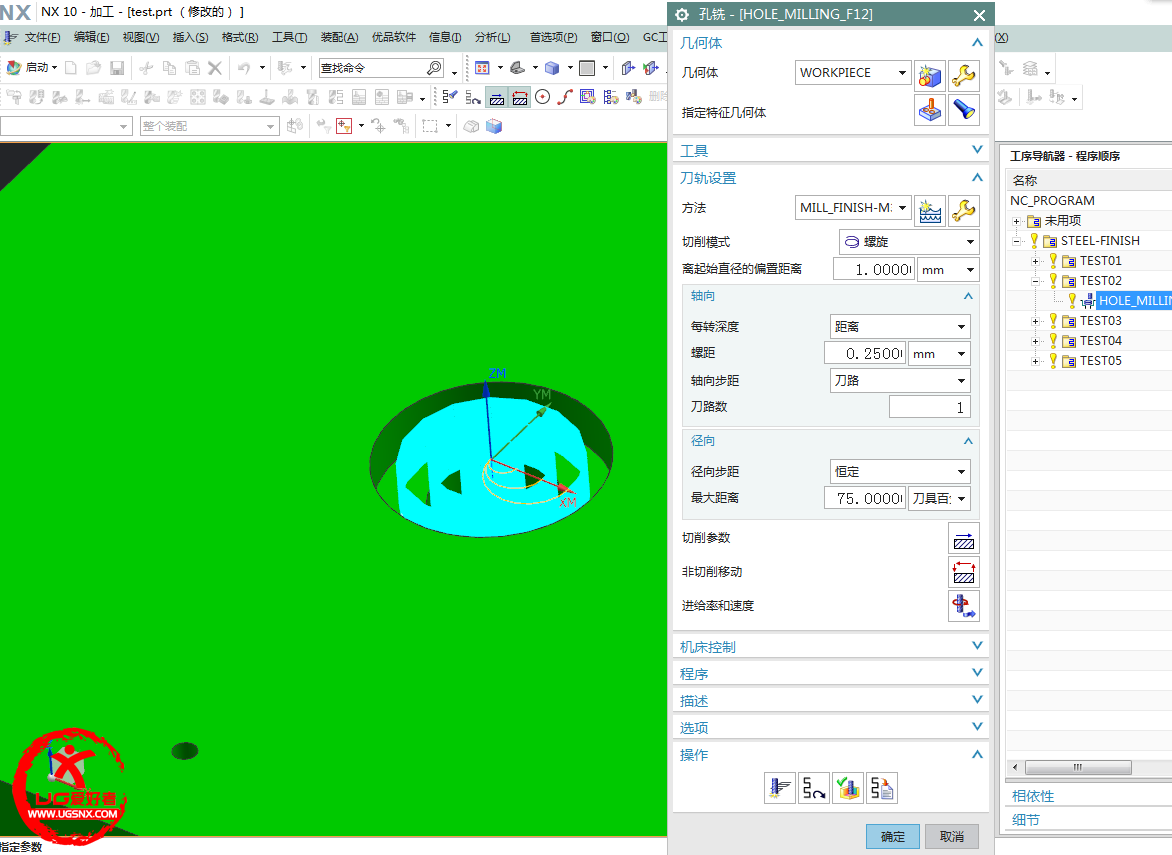Click the fit view icon in toolbar
The image size is (1172, 855).
482,68
